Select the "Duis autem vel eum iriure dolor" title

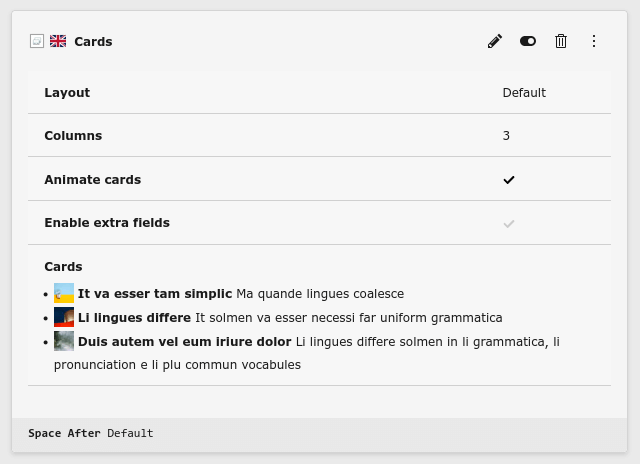click(184, 342)
